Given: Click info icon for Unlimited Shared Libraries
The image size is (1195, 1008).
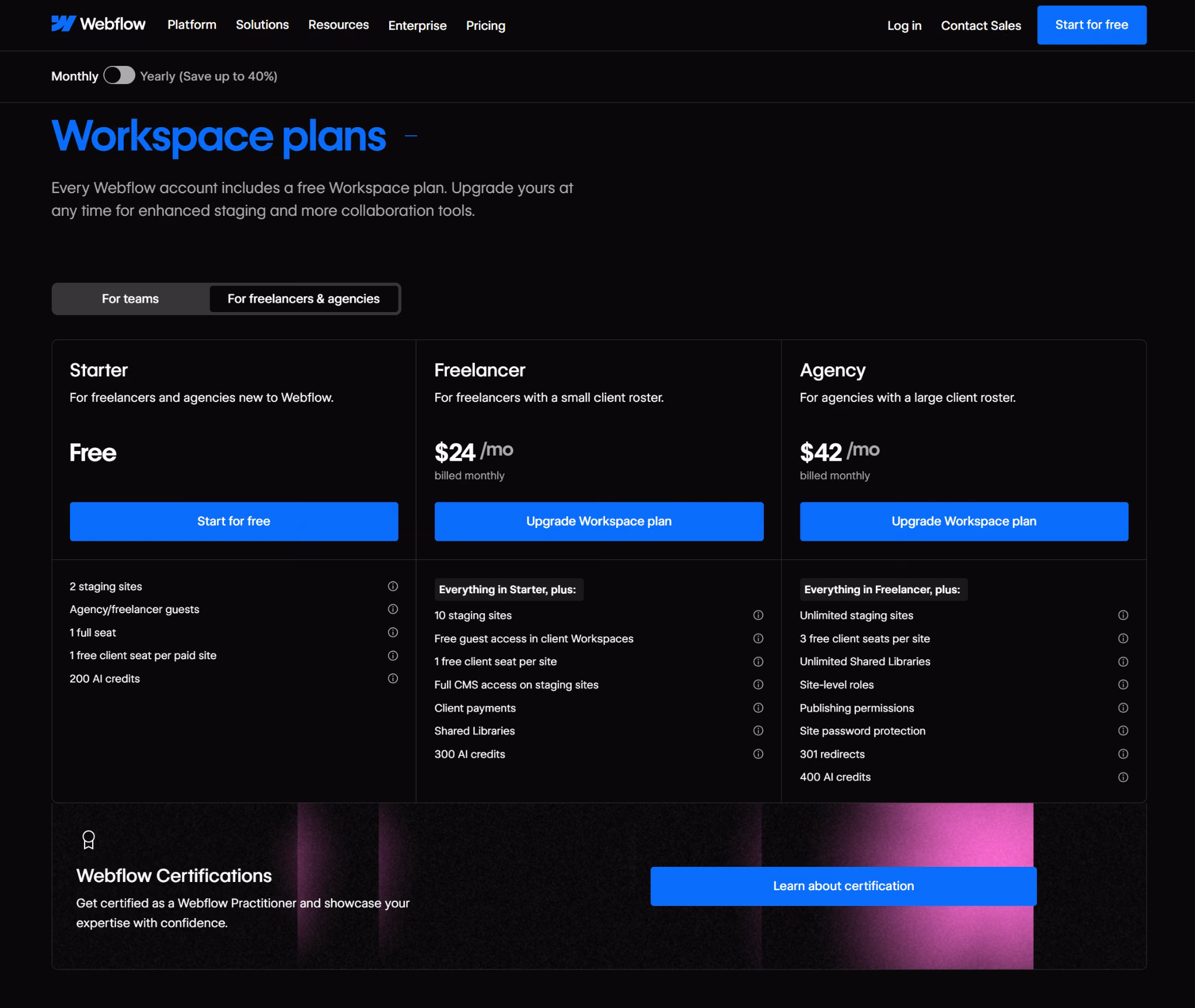Looking at the screenshot, I should [1123, 661].
